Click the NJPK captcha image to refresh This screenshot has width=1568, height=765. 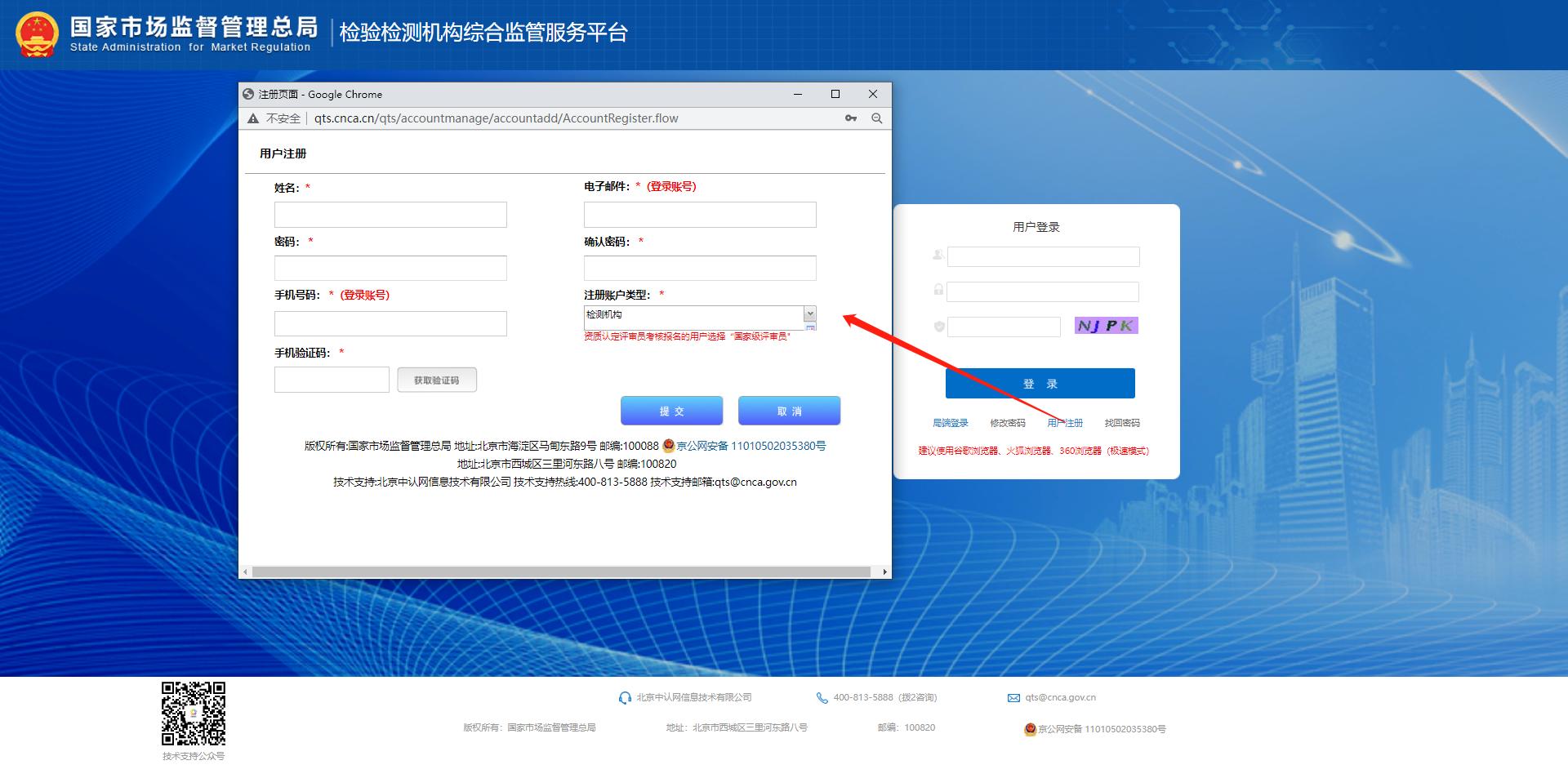(x=1105, y=325)
